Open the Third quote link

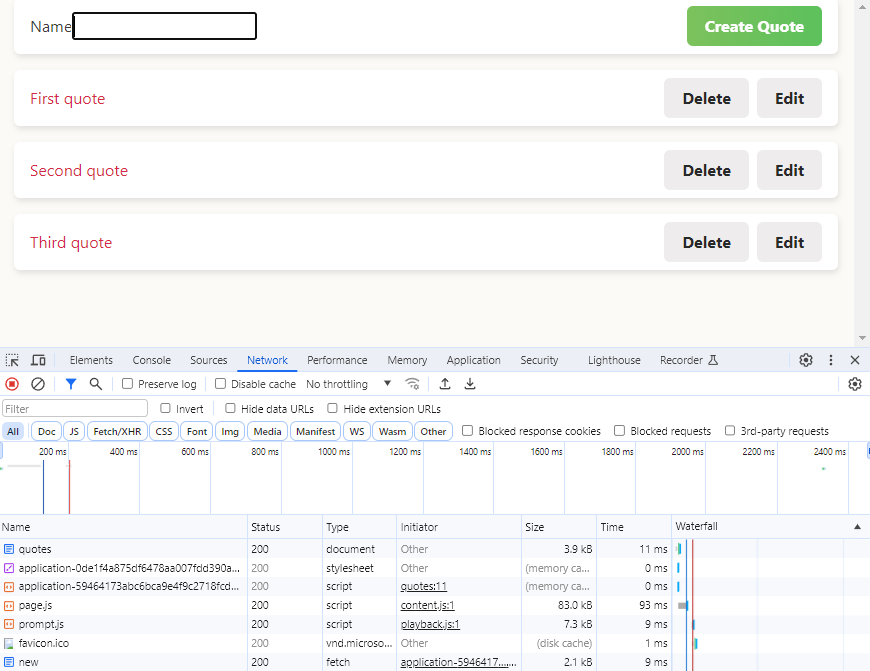[x=71, y=243]
